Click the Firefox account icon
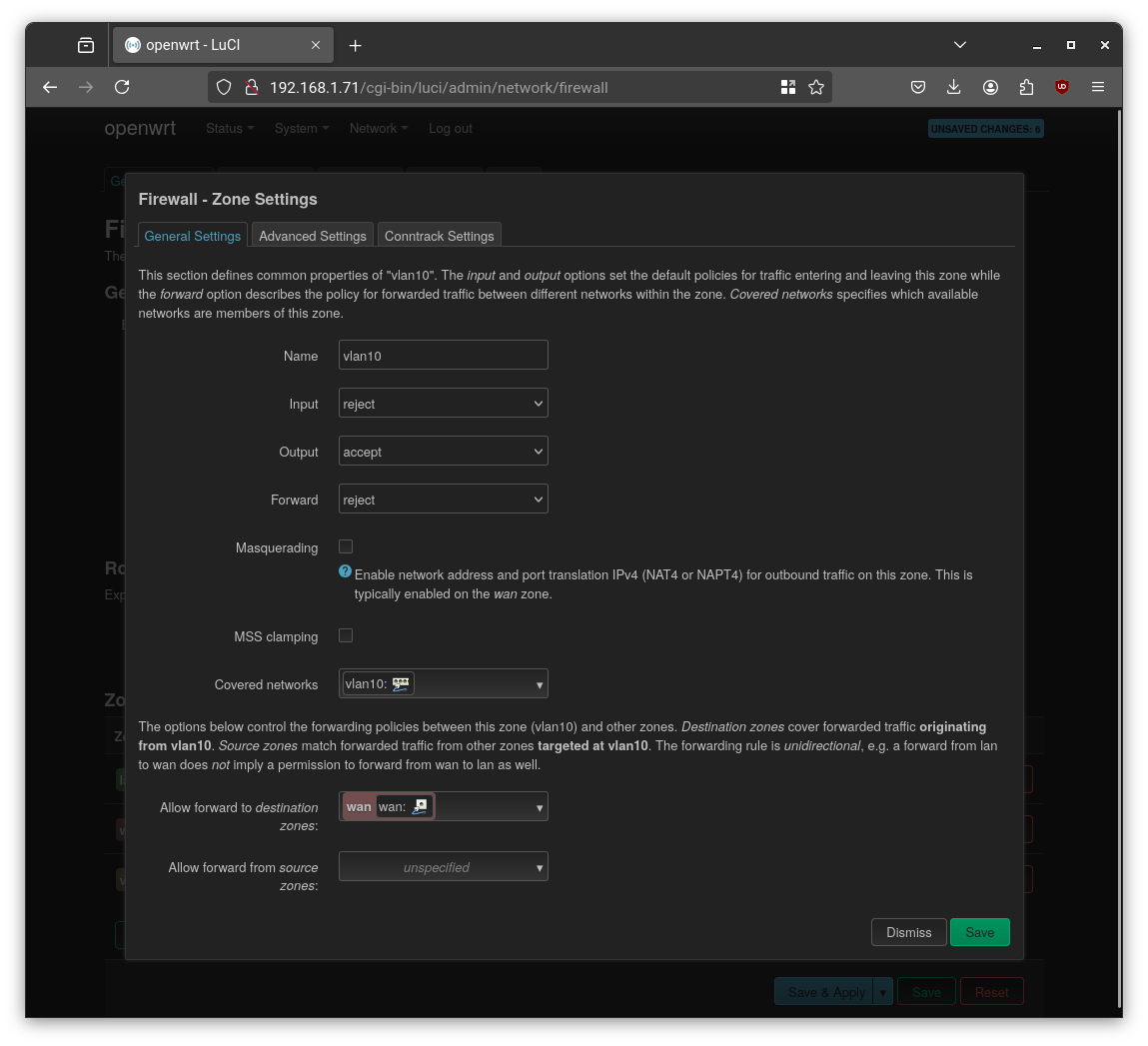The height and width of the screenshot is (1046, 1148). click(x=990, y=87)
